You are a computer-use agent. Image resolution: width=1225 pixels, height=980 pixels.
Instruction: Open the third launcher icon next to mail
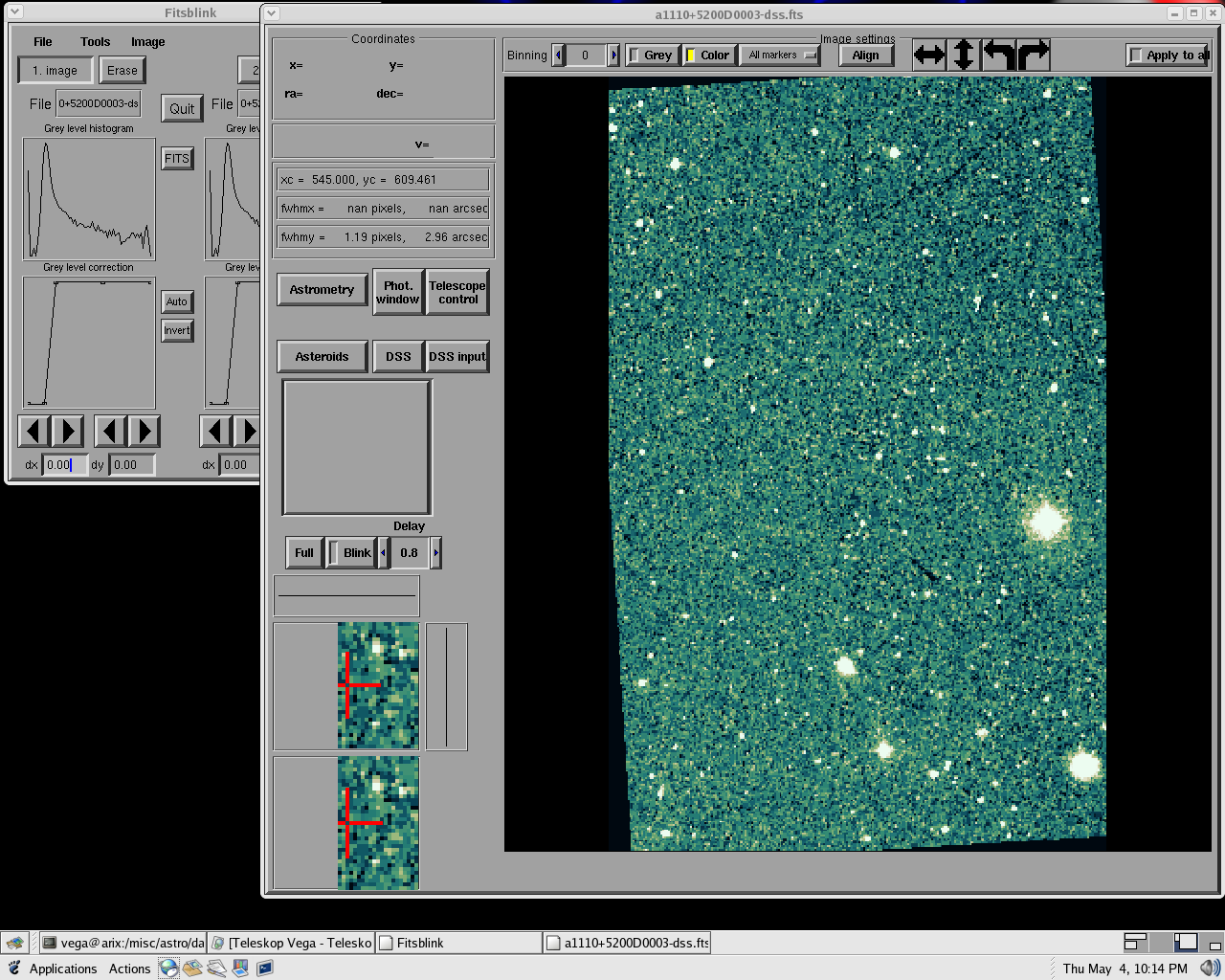pos(216,968)
